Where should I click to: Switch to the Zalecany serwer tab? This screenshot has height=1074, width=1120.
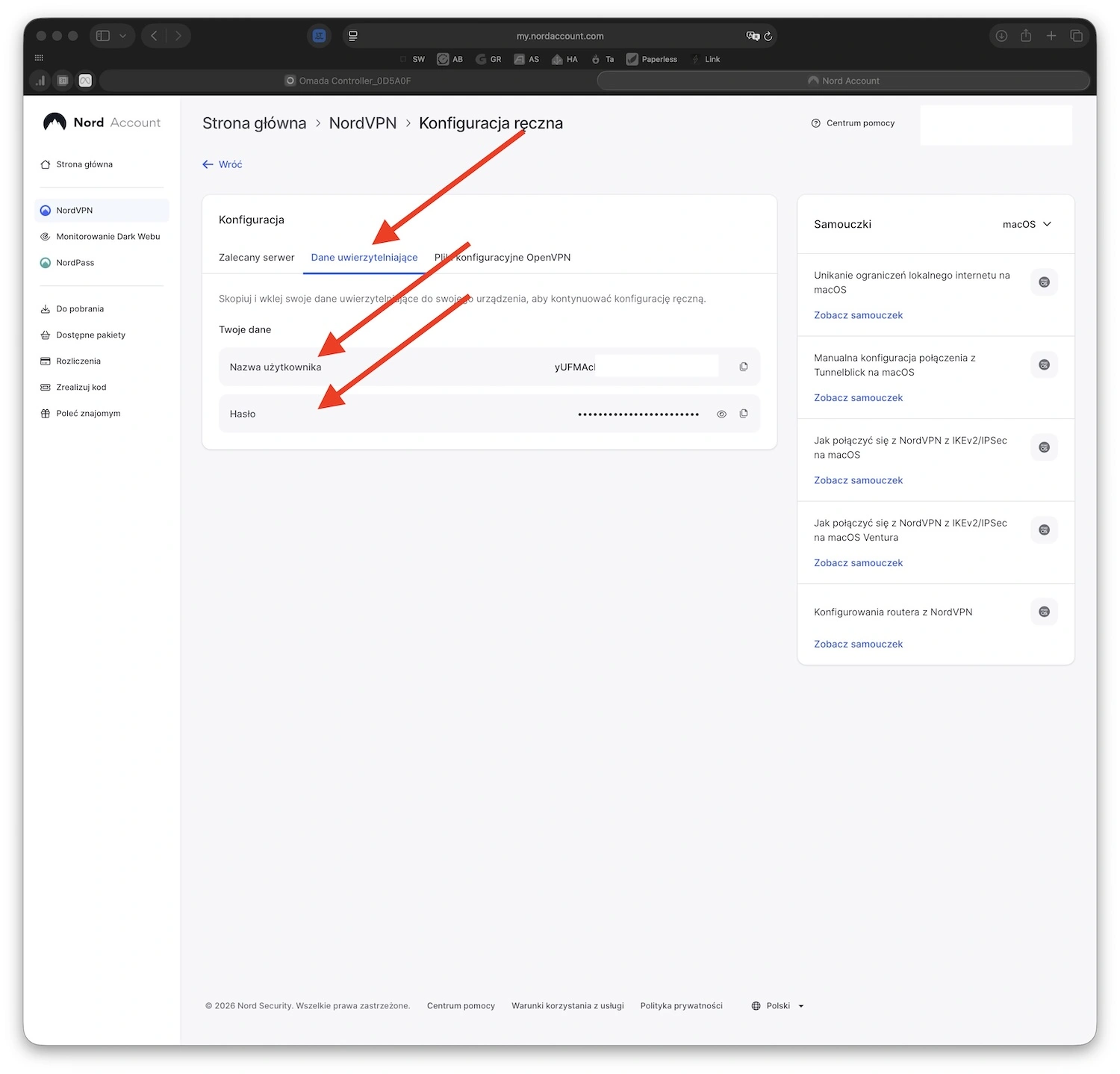256,258
